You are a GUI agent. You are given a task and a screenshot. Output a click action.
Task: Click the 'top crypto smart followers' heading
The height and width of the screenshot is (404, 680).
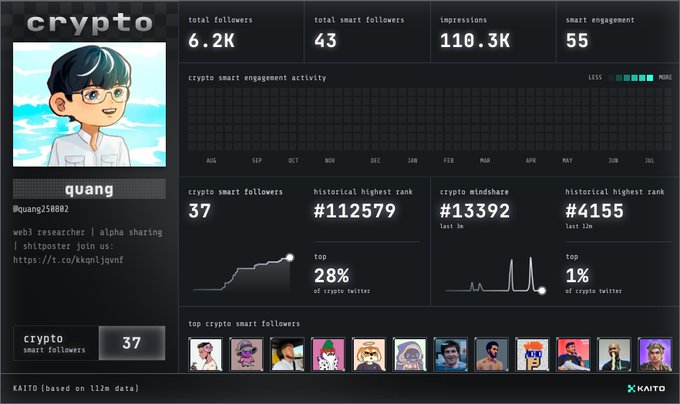click(x=244, y=324)
